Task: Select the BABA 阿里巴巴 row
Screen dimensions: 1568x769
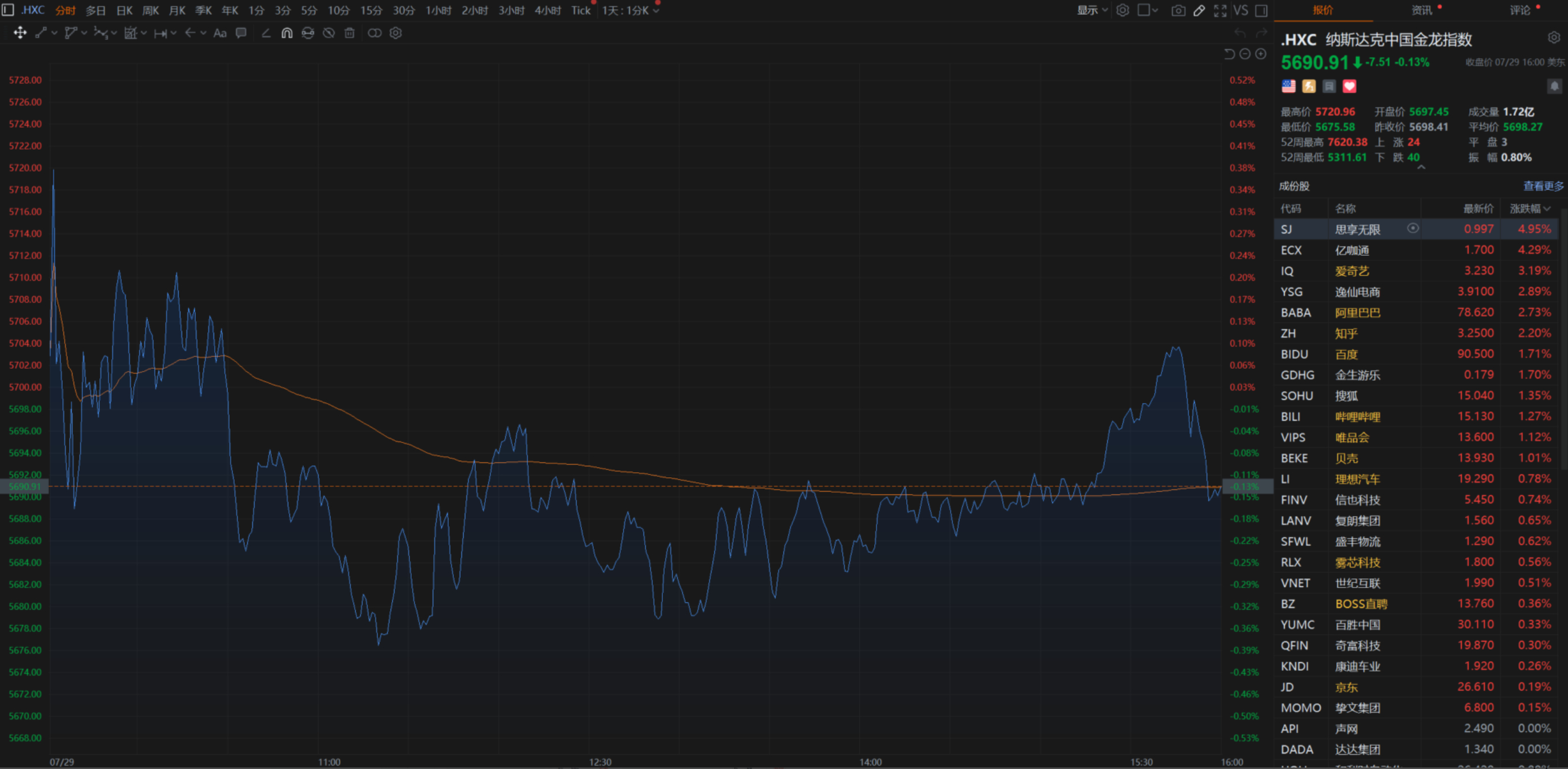Action: tap(1416, 312)
